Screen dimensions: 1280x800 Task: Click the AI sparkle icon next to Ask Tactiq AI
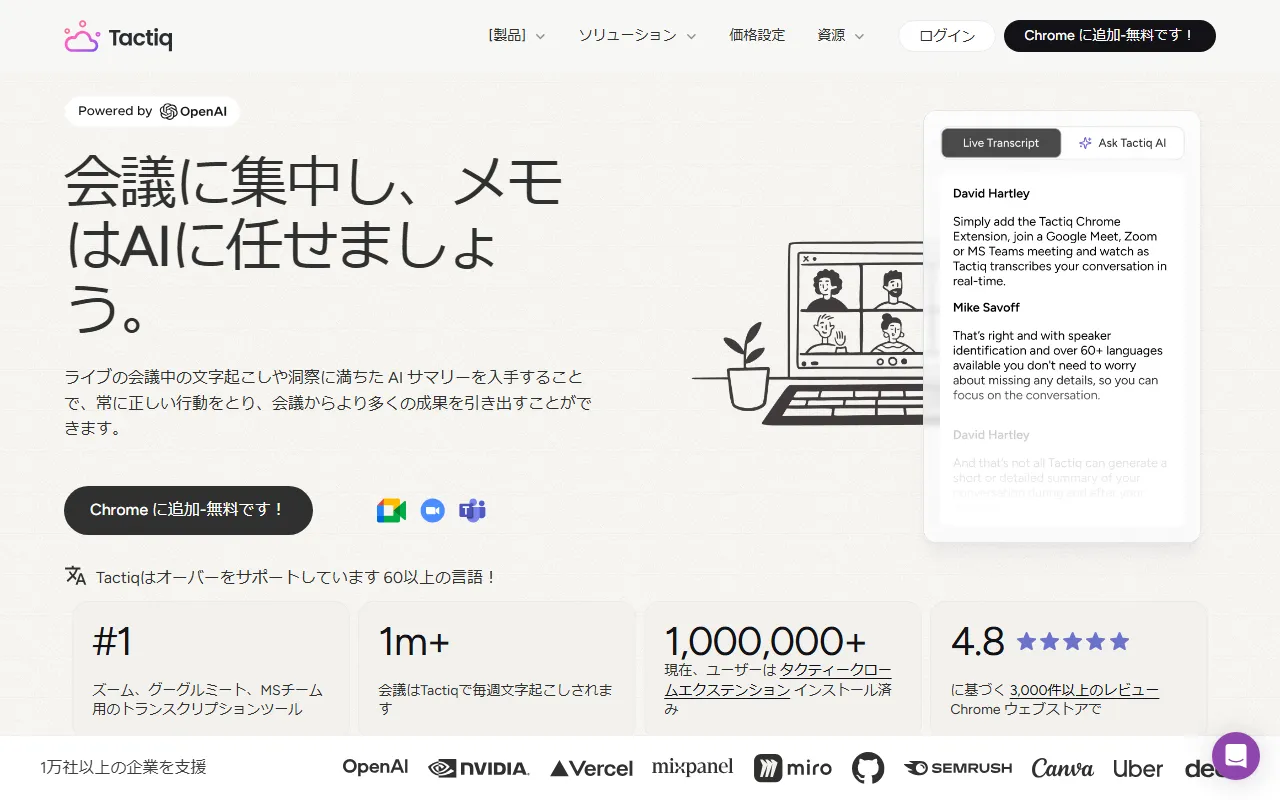[x=1085, y=142]
